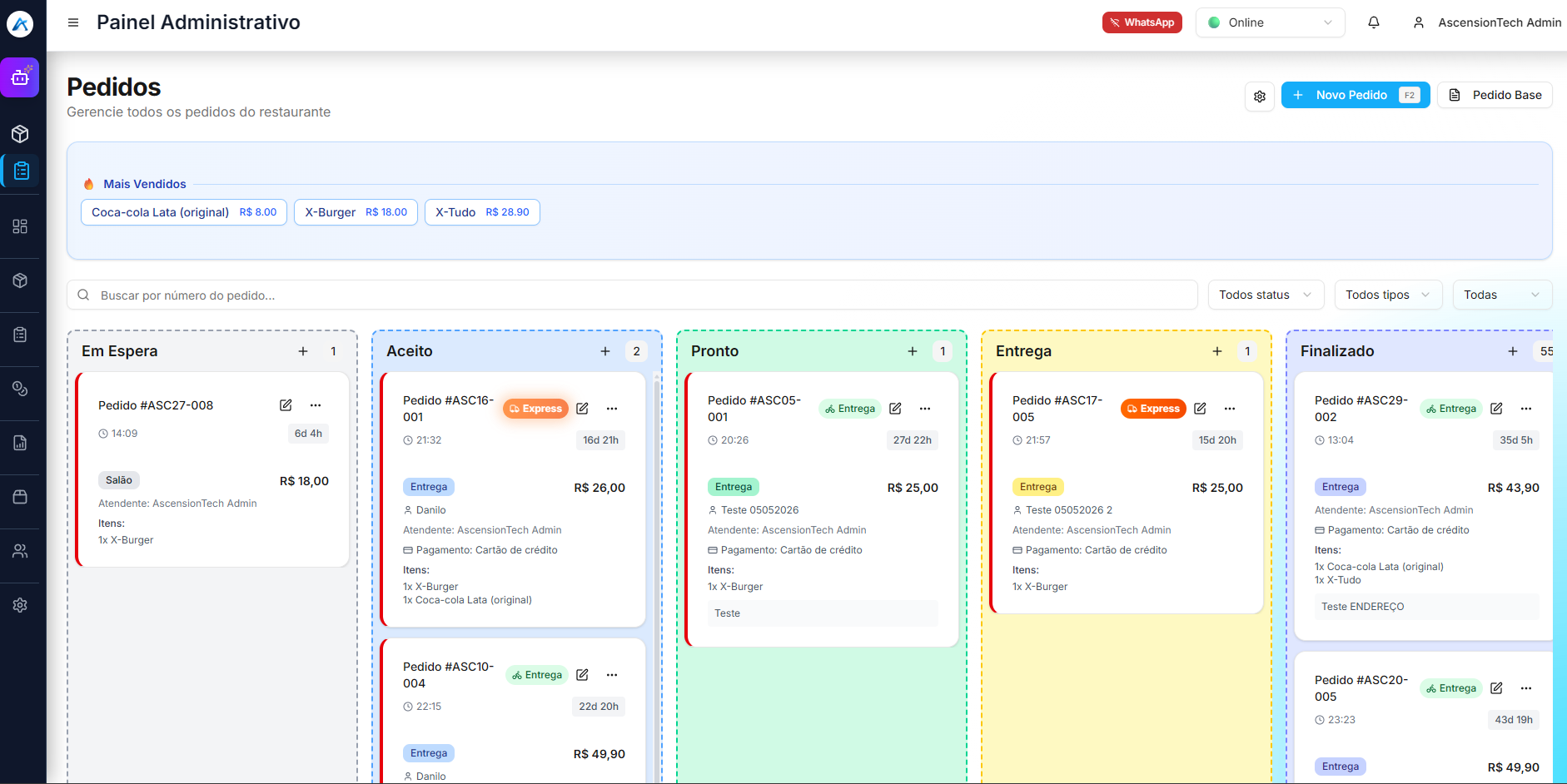Open the Todos tipos filter
This screenshot has height=784, width=1567.
coord(1388,295)
